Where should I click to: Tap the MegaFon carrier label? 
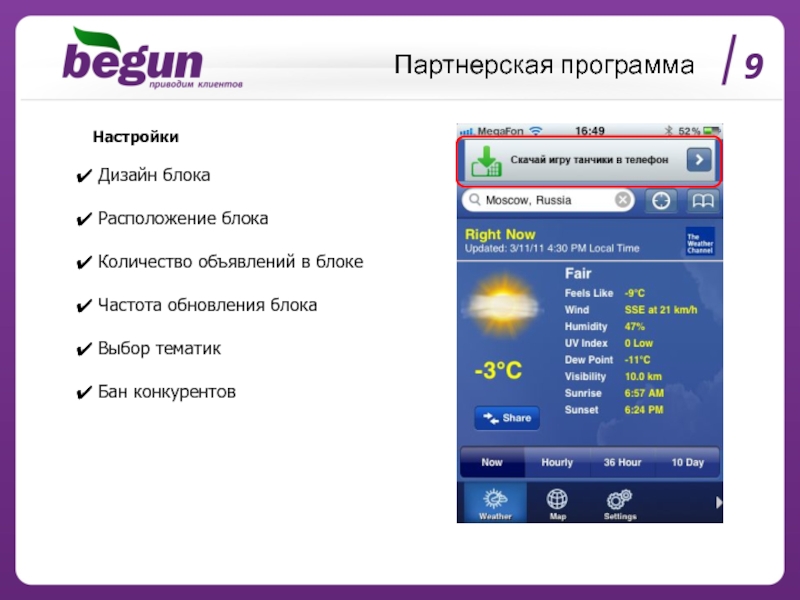(500, 131)
